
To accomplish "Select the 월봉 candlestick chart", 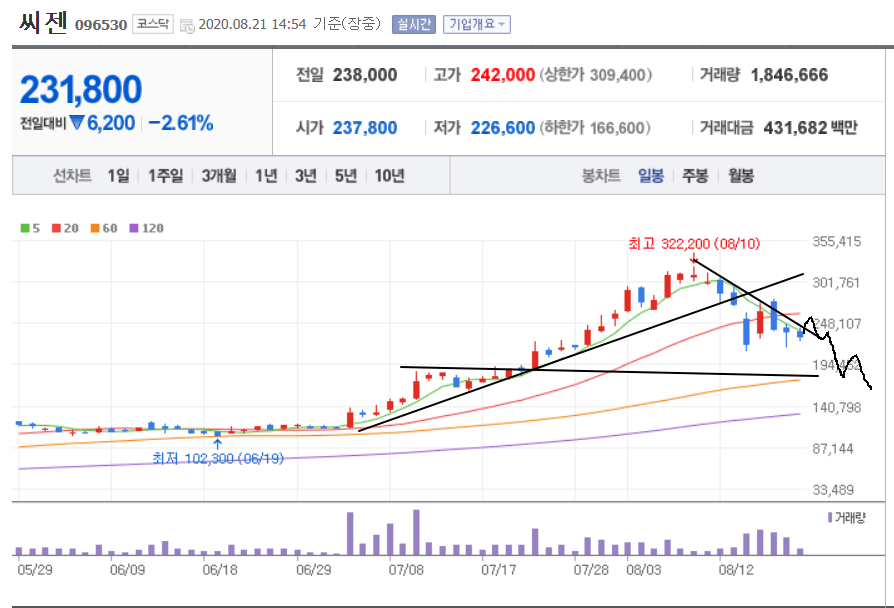I will click(741, 176).
